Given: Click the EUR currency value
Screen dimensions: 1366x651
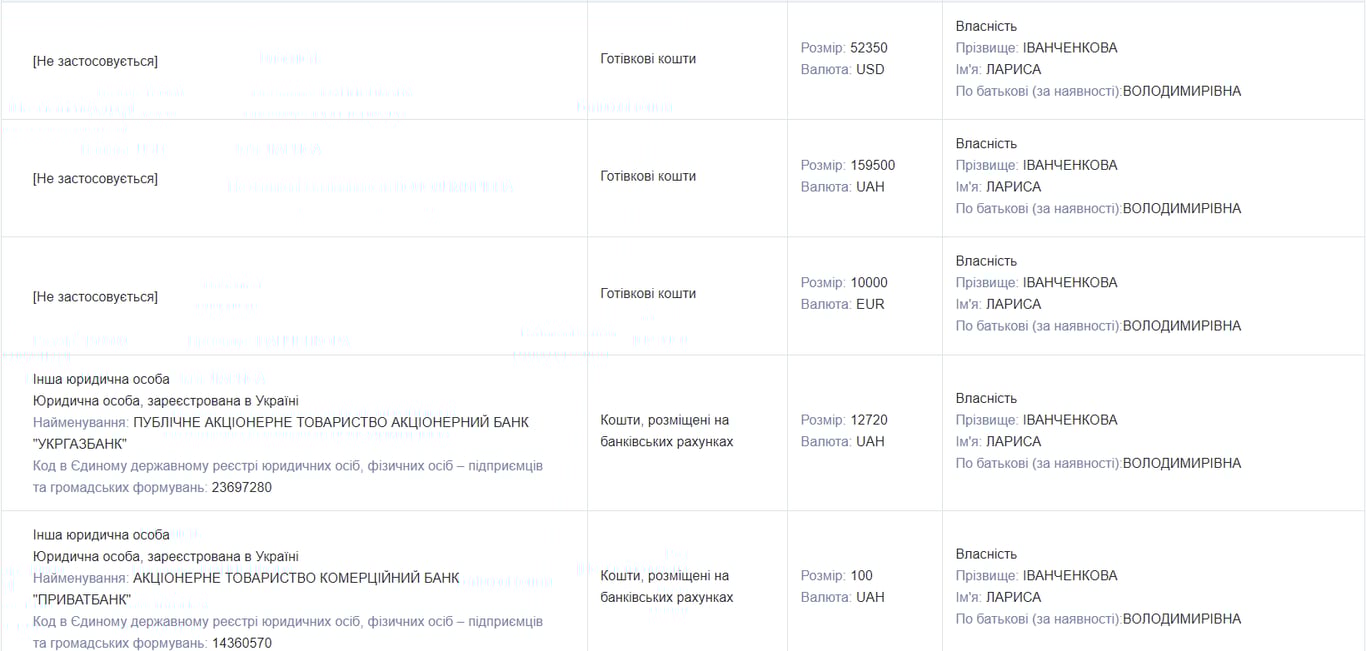Looking at the screenshot, I should click(x=870, y=304).
